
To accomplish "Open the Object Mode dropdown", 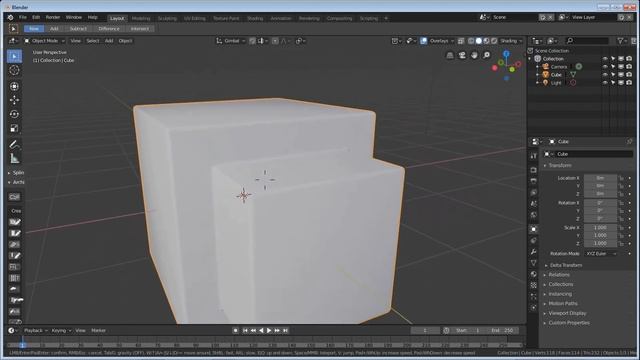I will pyautogui.click(x=44, y=41).
